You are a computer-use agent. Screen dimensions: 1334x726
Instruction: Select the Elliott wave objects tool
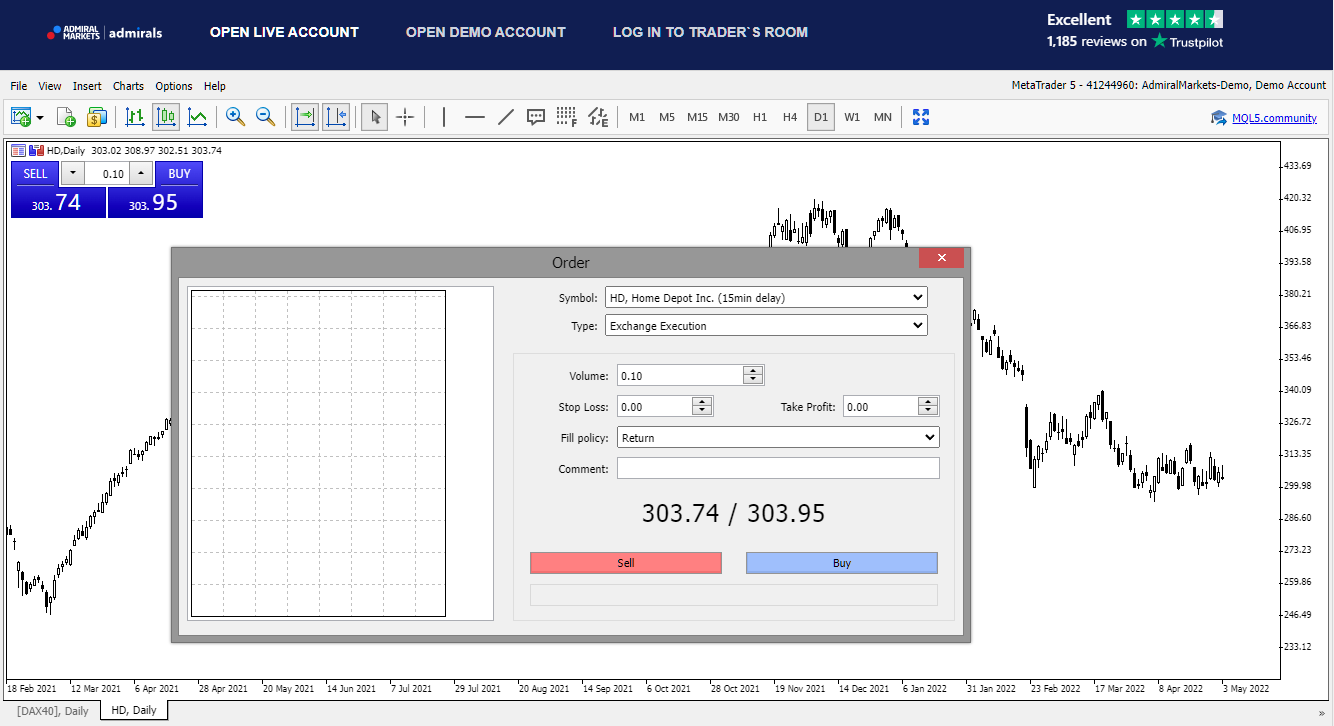tap(598, 117)
